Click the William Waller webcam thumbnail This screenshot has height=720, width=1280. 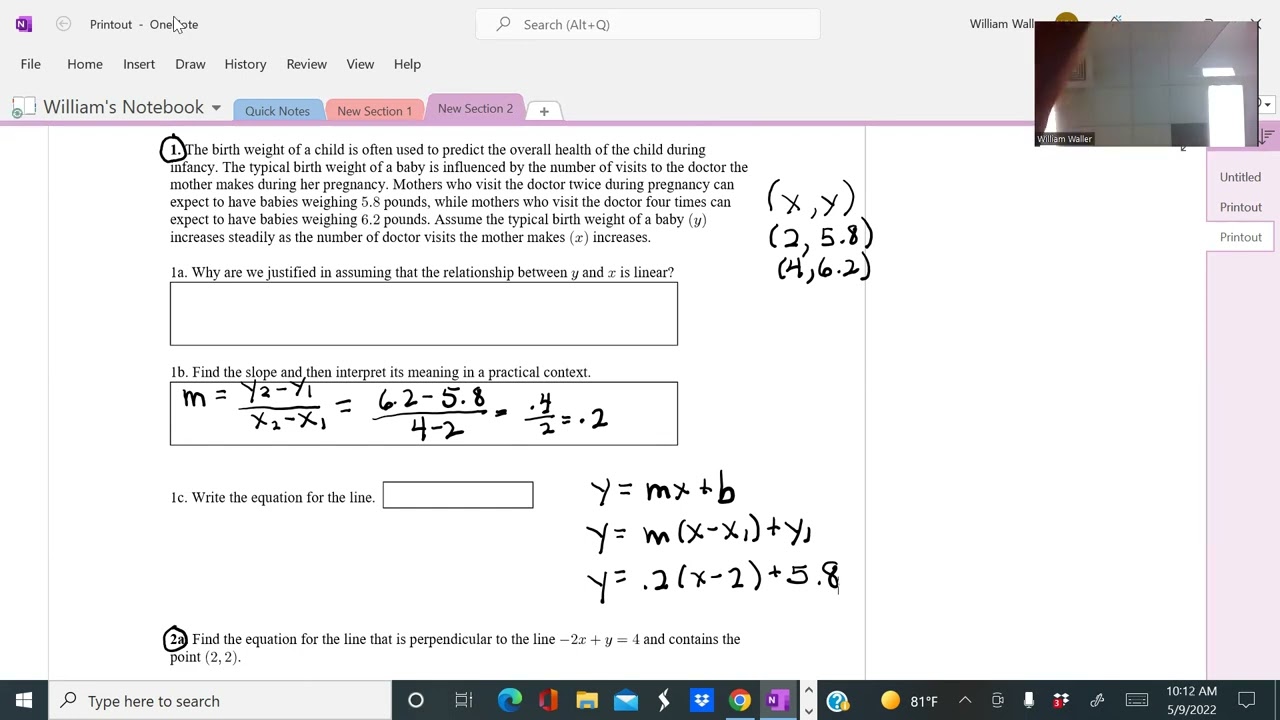coord(1146,84)
